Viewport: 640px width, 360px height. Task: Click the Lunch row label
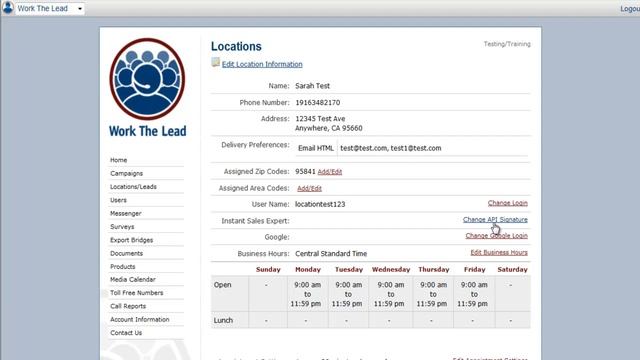[223, 320]
